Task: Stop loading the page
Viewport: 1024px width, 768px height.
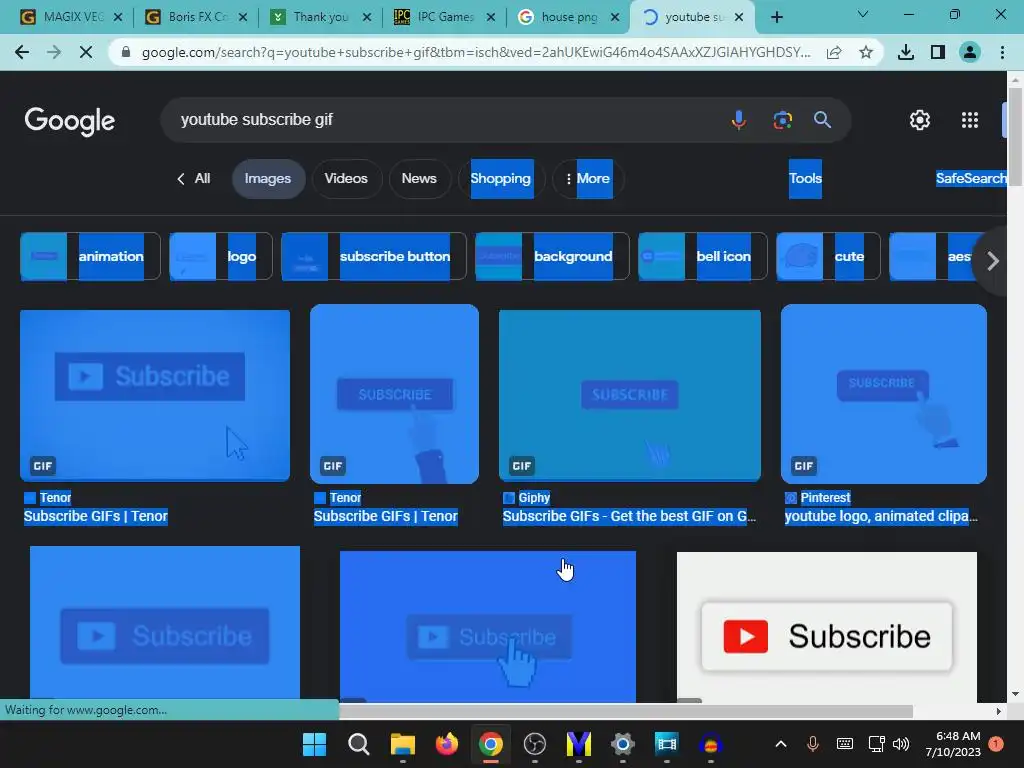Action: [86, 52]
